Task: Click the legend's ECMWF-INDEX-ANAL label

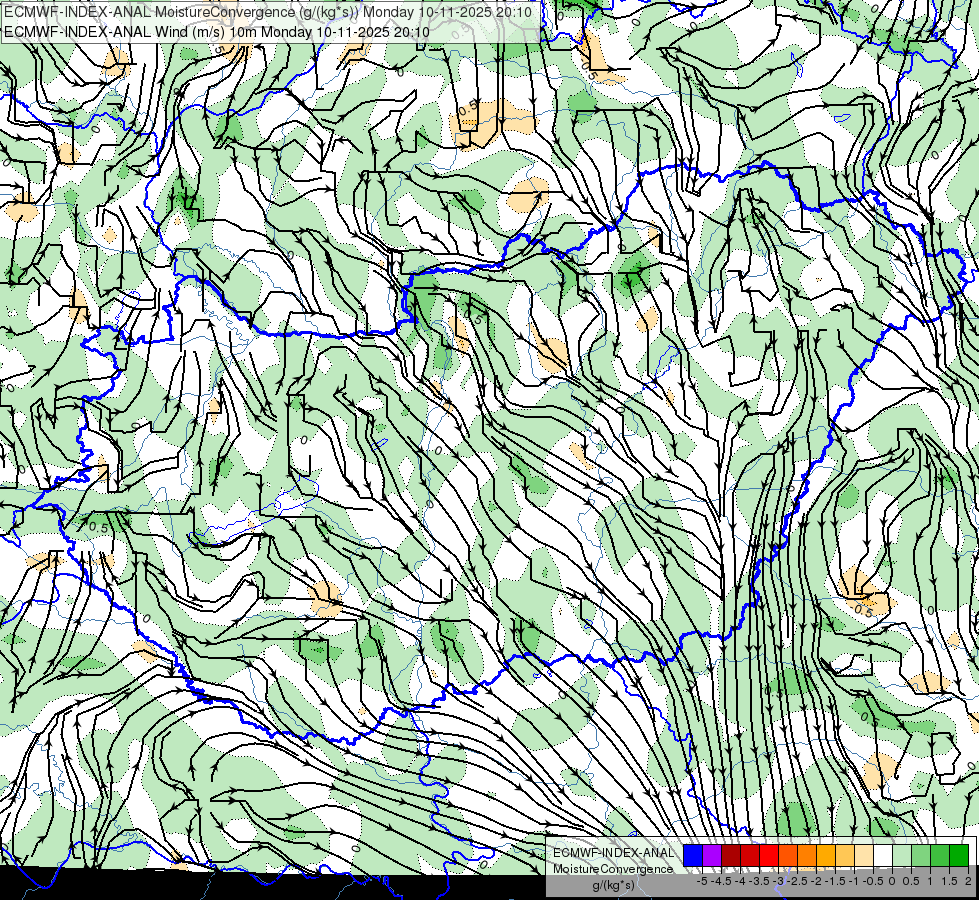Action: pos(613,853)
